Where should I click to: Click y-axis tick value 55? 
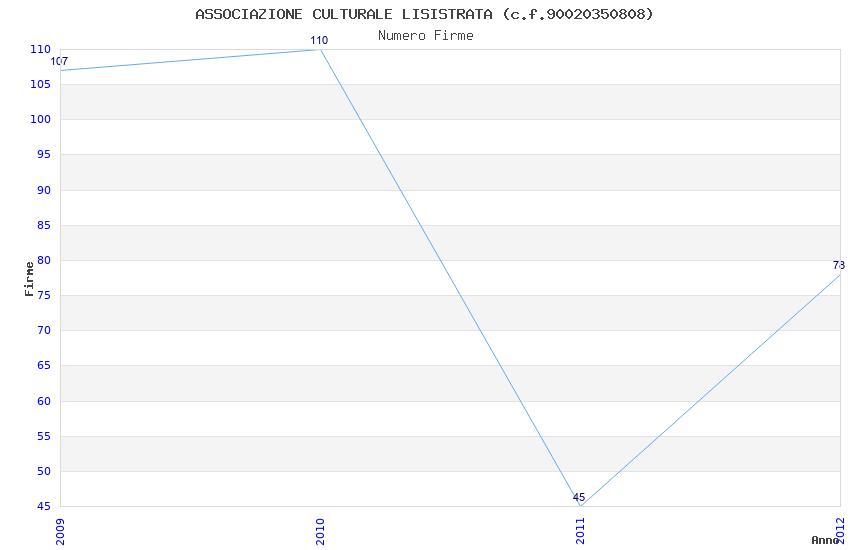[44, 437]
